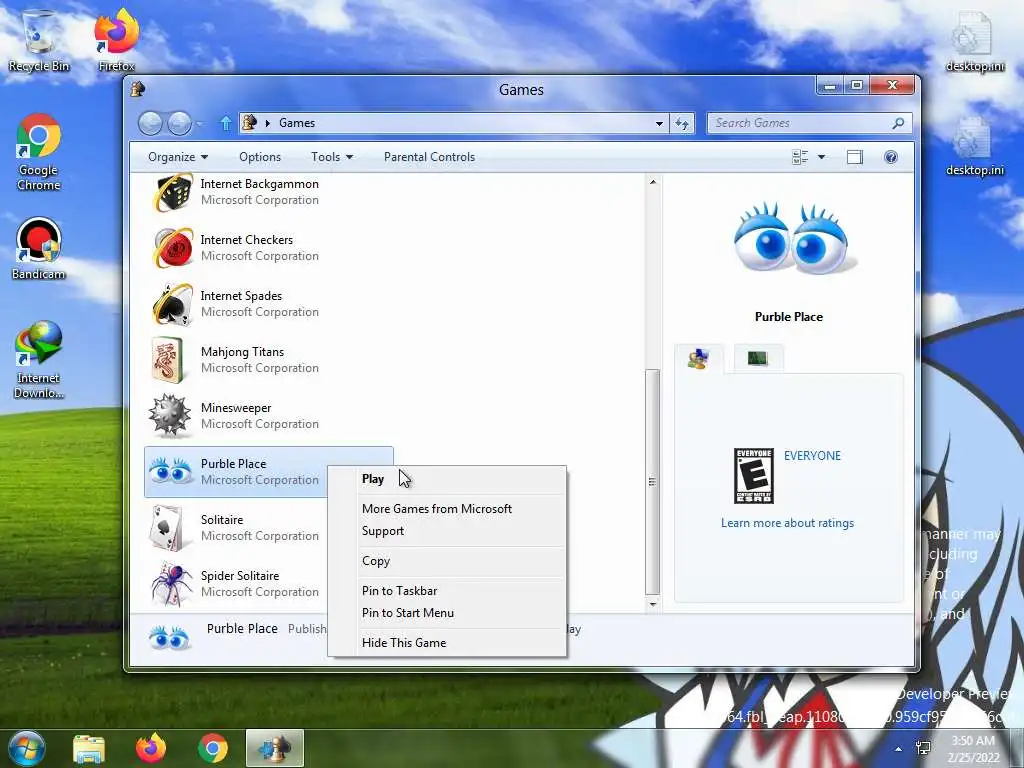Screen dimensions: 1024x768
Task: Switch to the performance tab in preview pane
Action: pyautogui.click(x=758, y=359)
